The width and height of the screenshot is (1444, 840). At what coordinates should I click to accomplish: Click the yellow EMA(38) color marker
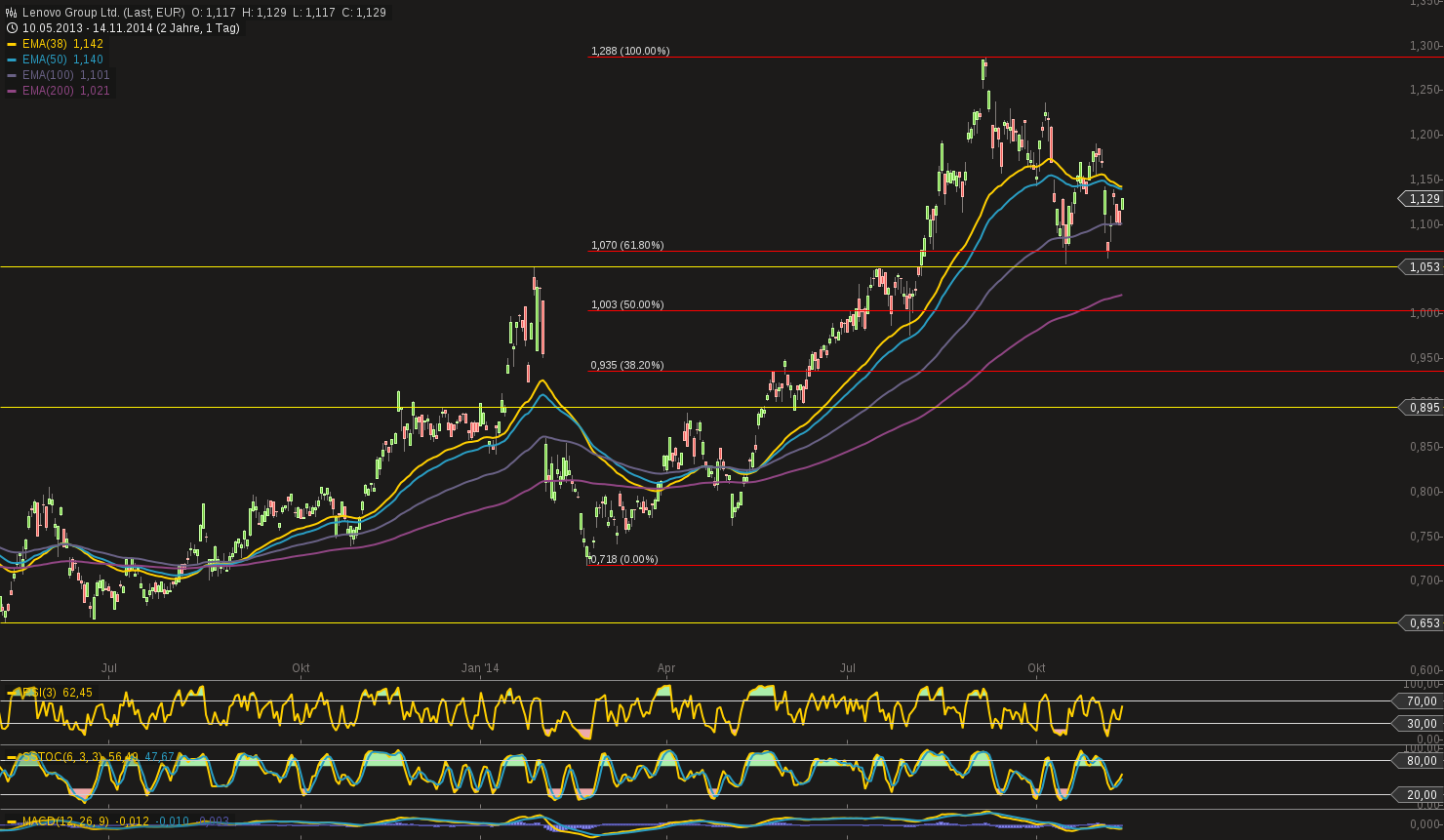click(12, 44)
